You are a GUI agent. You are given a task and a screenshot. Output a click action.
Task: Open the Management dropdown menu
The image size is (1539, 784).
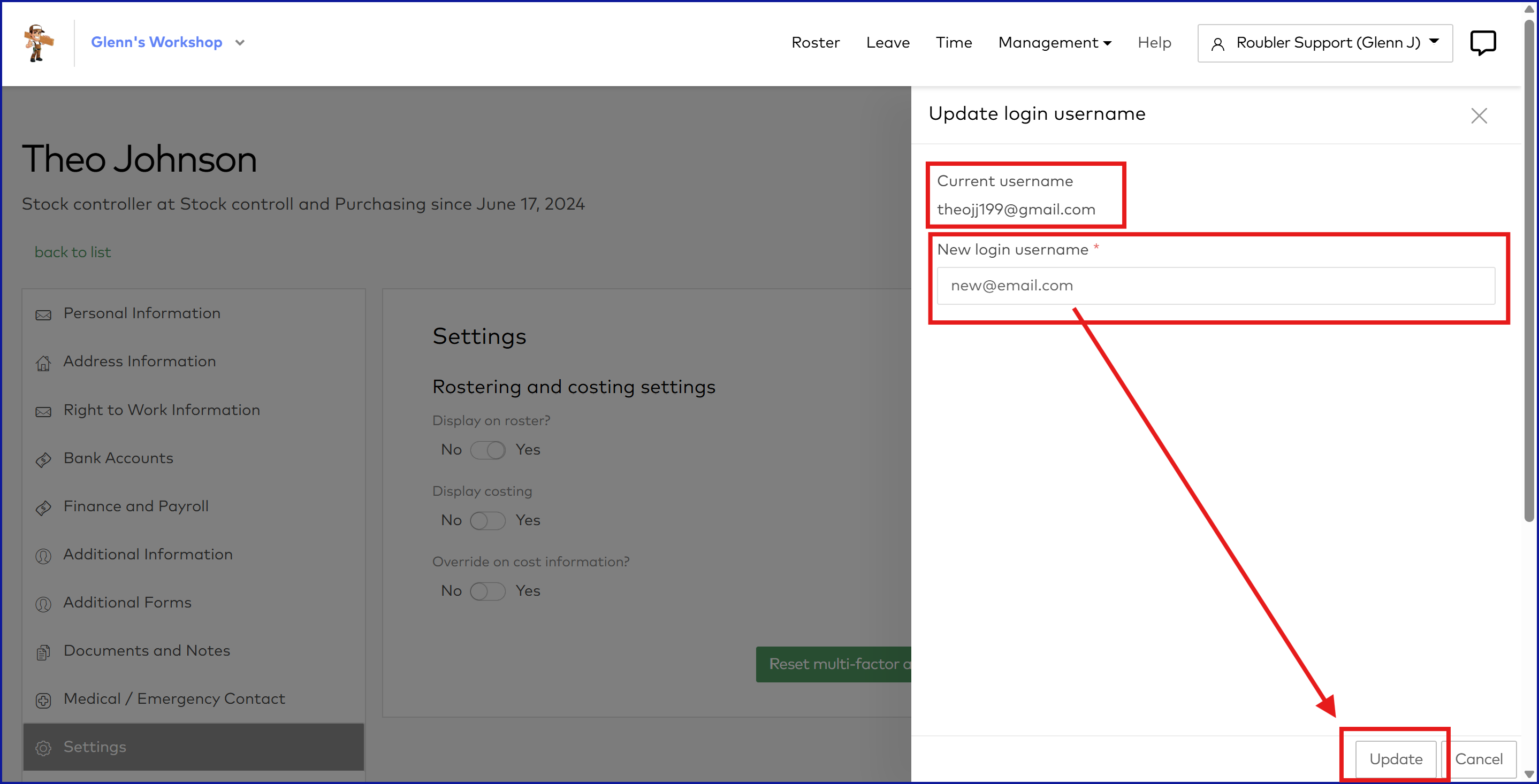click(1055, 43)
